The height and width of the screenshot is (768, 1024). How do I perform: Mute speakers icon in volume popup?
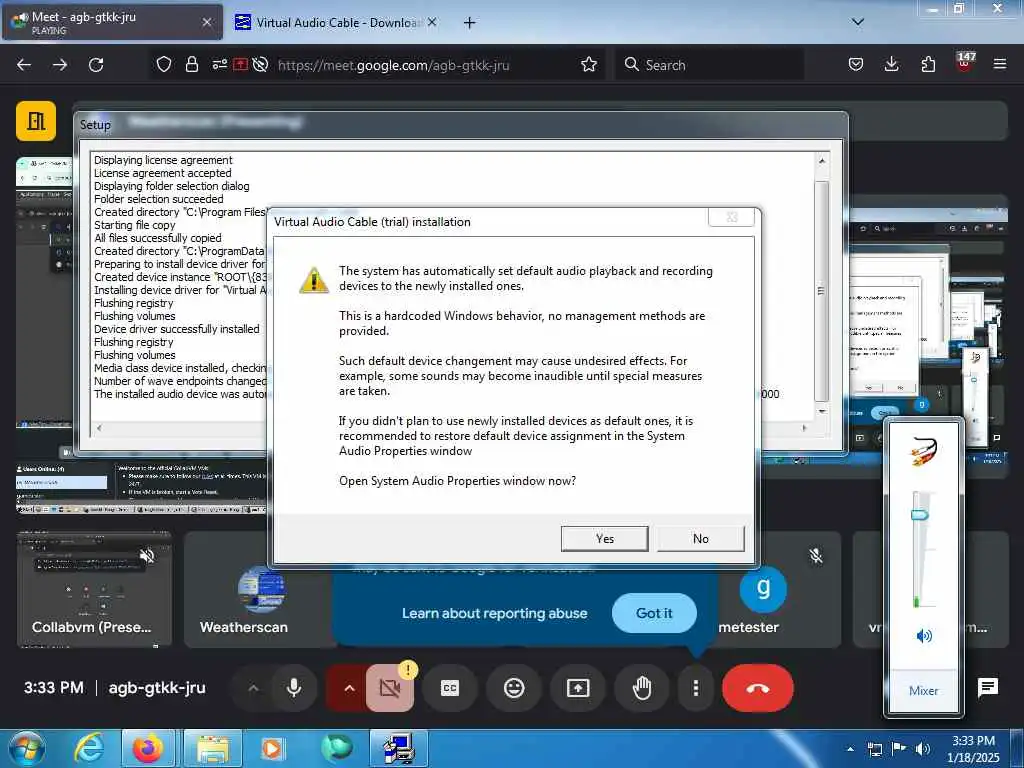923,635
